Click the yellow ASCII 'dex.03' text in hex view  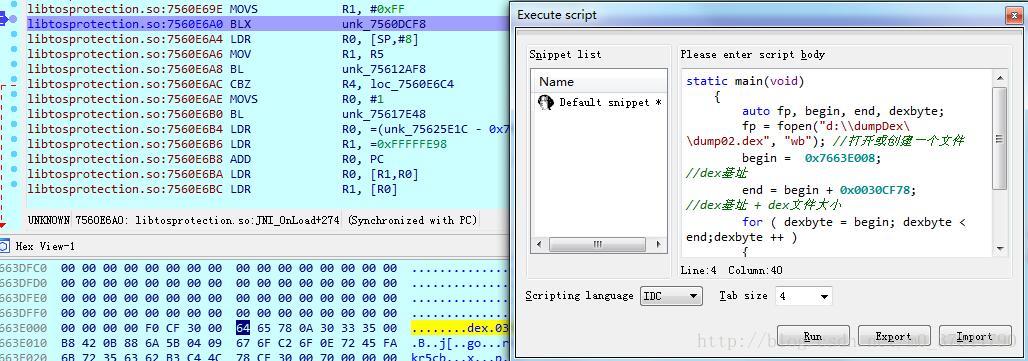487,328
